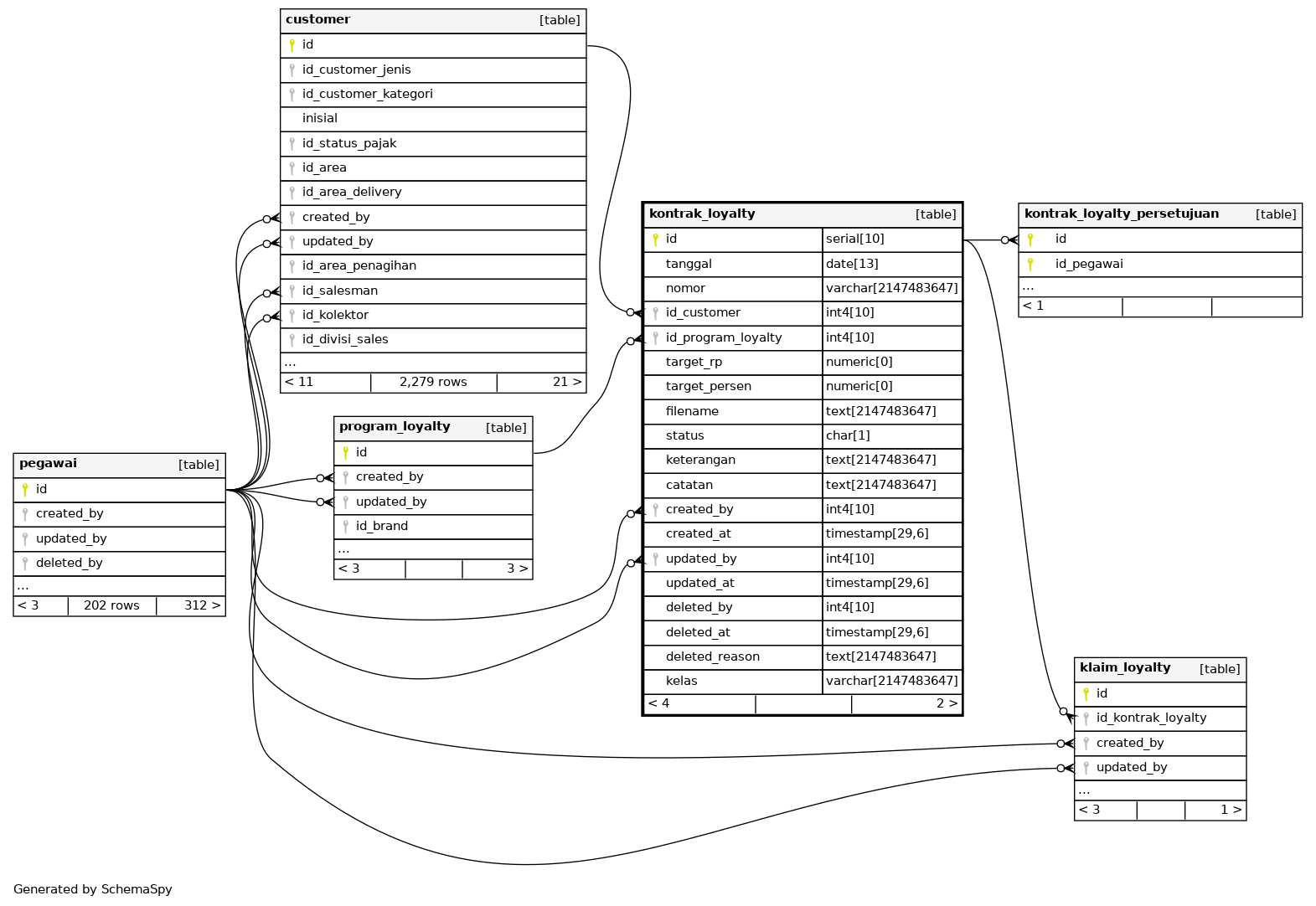Open the klaim_loyalty table title
1316x906 pixels.
[1124, 667]
